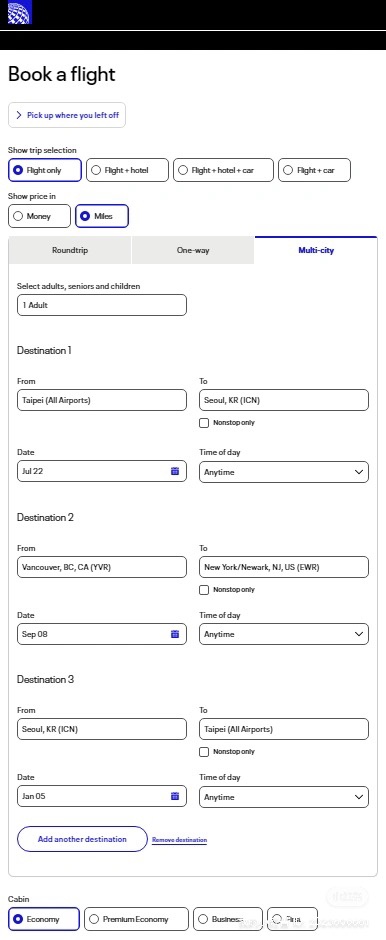The width and height of the screenshot is (386, 940).
Task: Open calendar icon for Sep 08 date
Action: (x=175, y=634)
